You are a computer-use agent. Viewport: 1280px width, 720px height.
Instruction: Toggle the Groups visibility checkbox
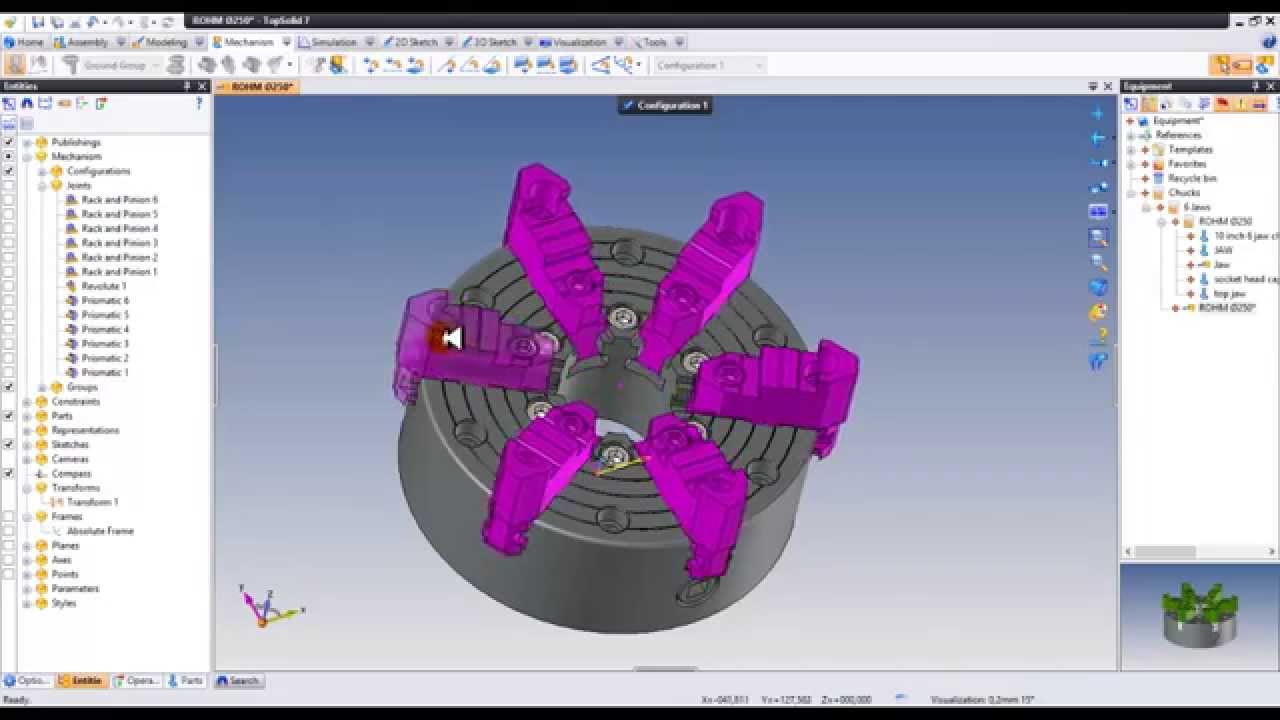[9, 387]
